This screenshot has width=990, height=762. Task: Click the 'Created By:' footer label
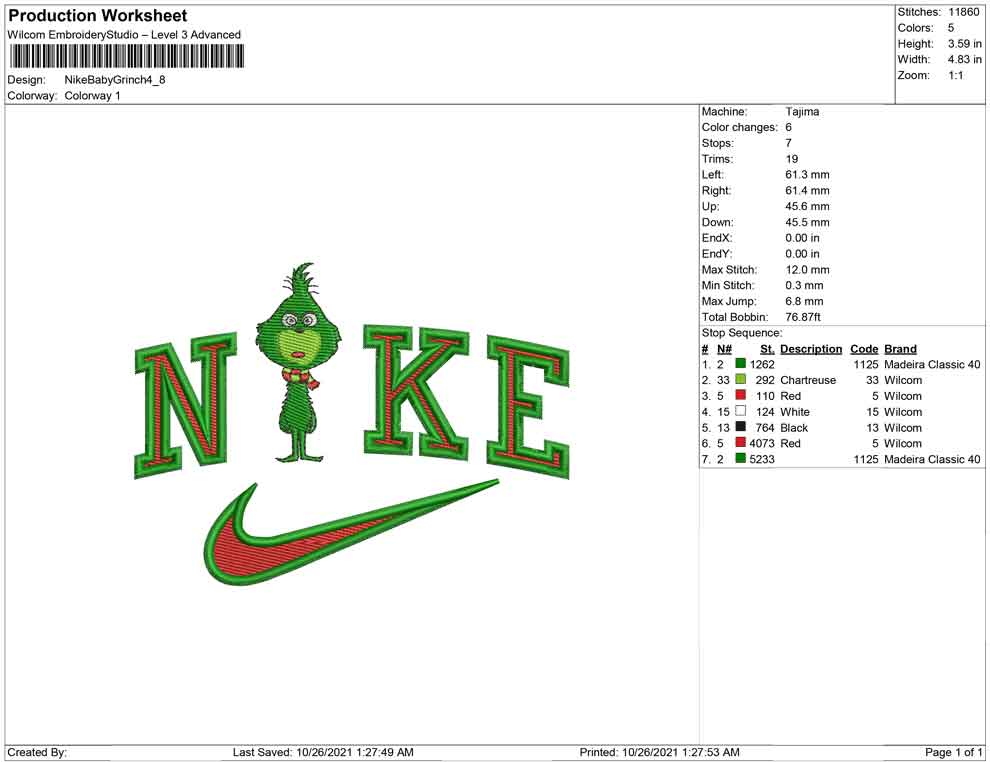click(37, 752)
